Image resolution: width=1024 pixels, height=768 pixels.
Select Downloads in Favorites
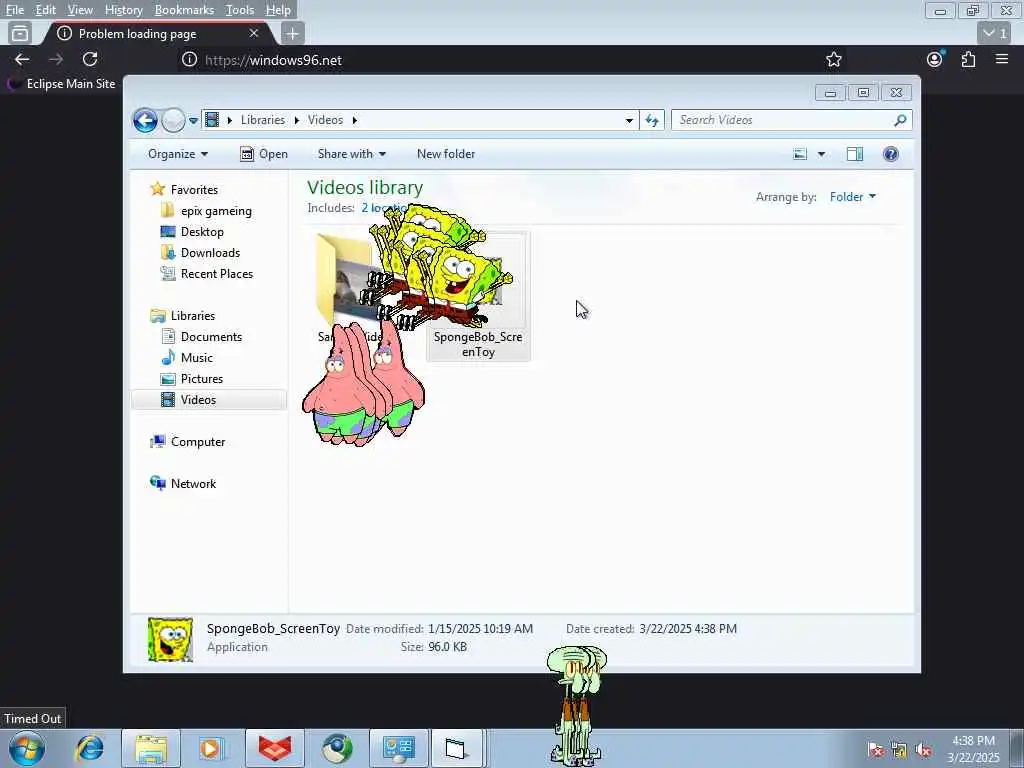coord(210,253)
